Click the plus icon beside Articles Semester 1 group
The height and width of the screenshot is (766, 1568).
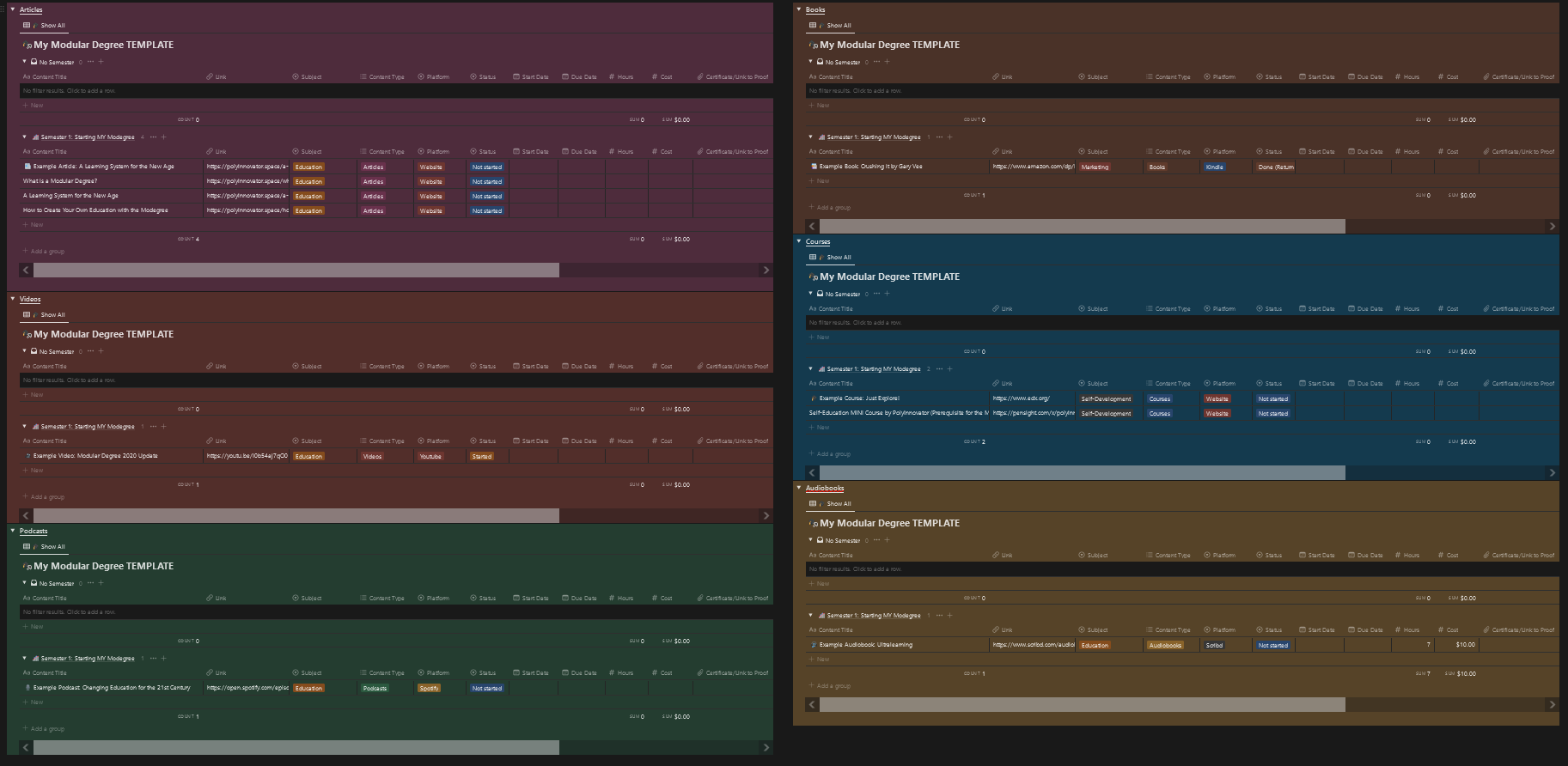click(164, 137)
